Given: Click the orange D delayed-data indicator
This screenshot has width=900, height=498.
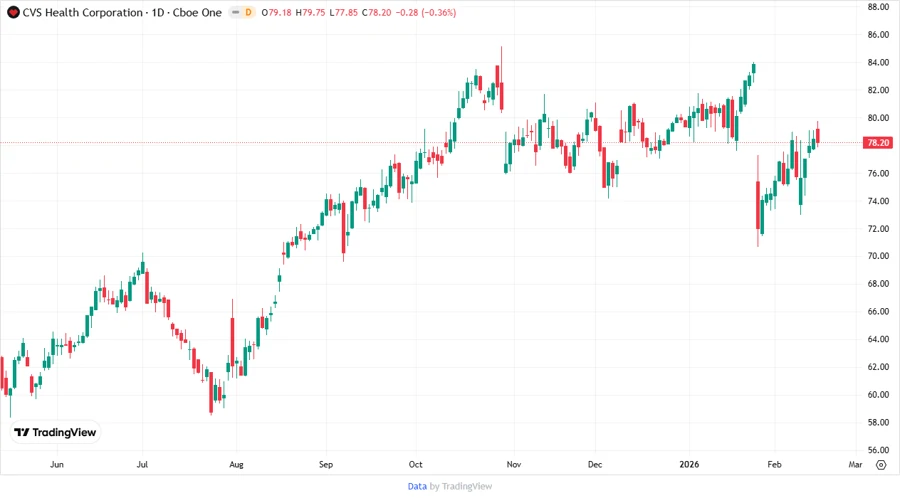Looking at the screenshot, I should coord(249,13).
